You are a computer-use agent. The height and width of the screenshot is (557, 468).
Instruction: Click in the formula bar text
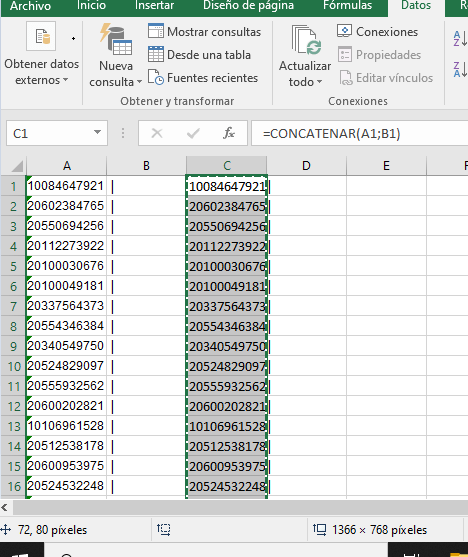[332, 134]
